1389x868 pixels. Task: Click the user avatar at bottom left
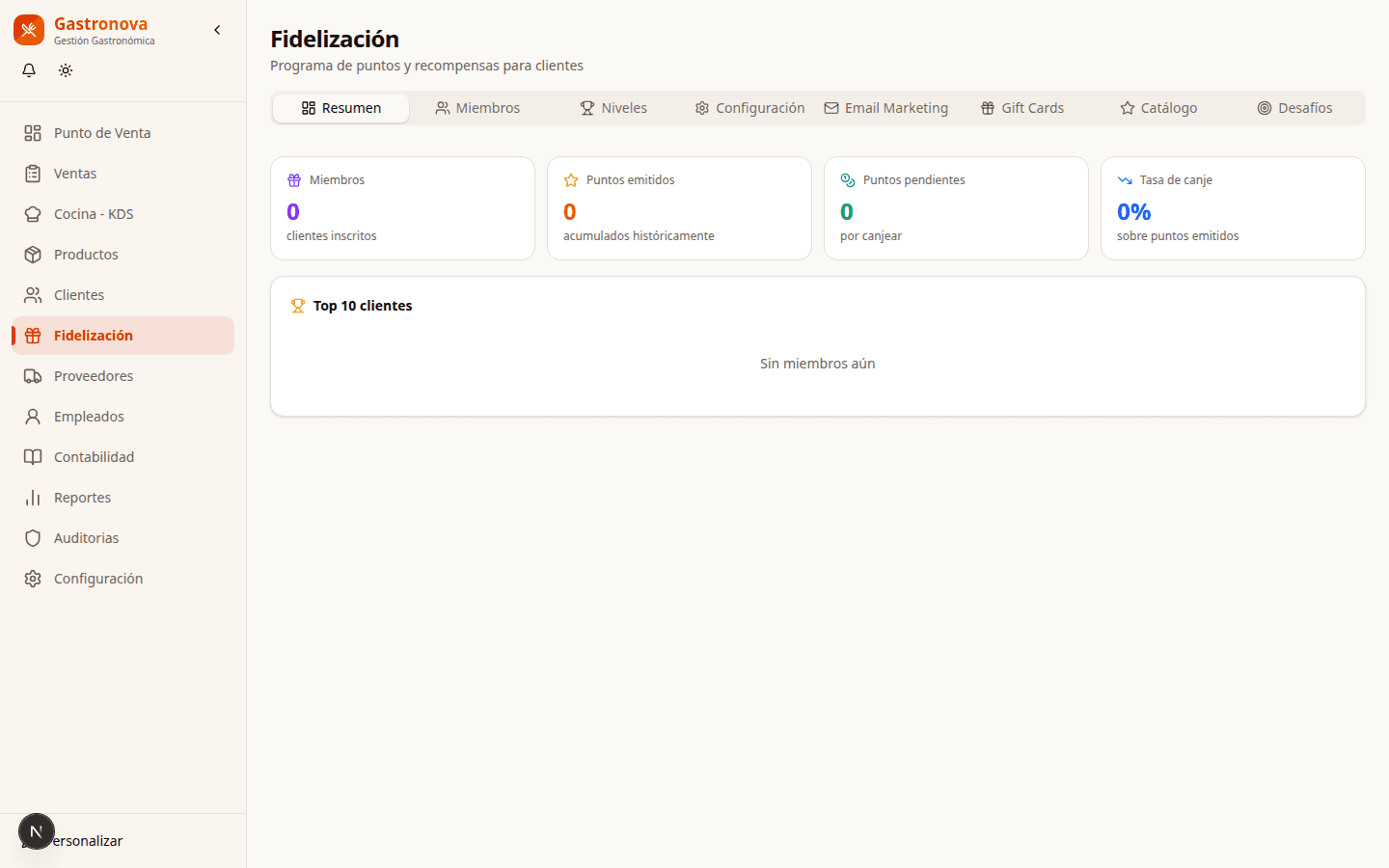pyautogui.click(x=37, y=831)
